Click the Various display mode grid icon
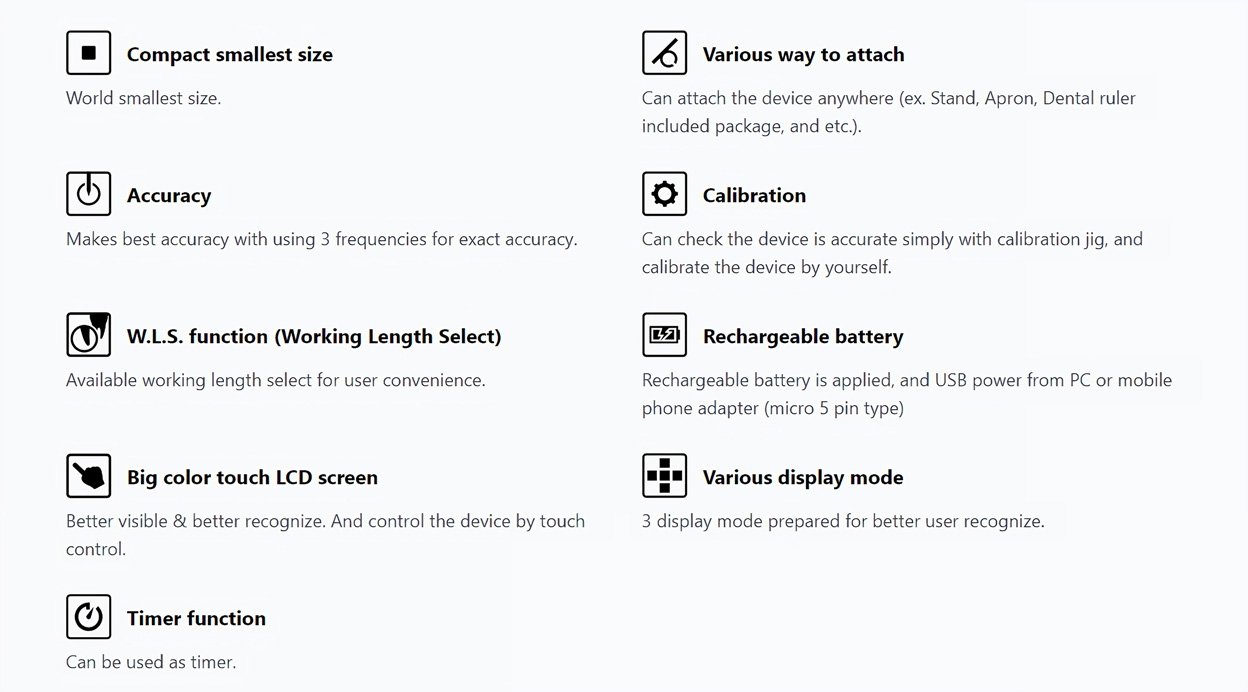Viewport: 1248px width, 692px height. [x=664, y=476]
